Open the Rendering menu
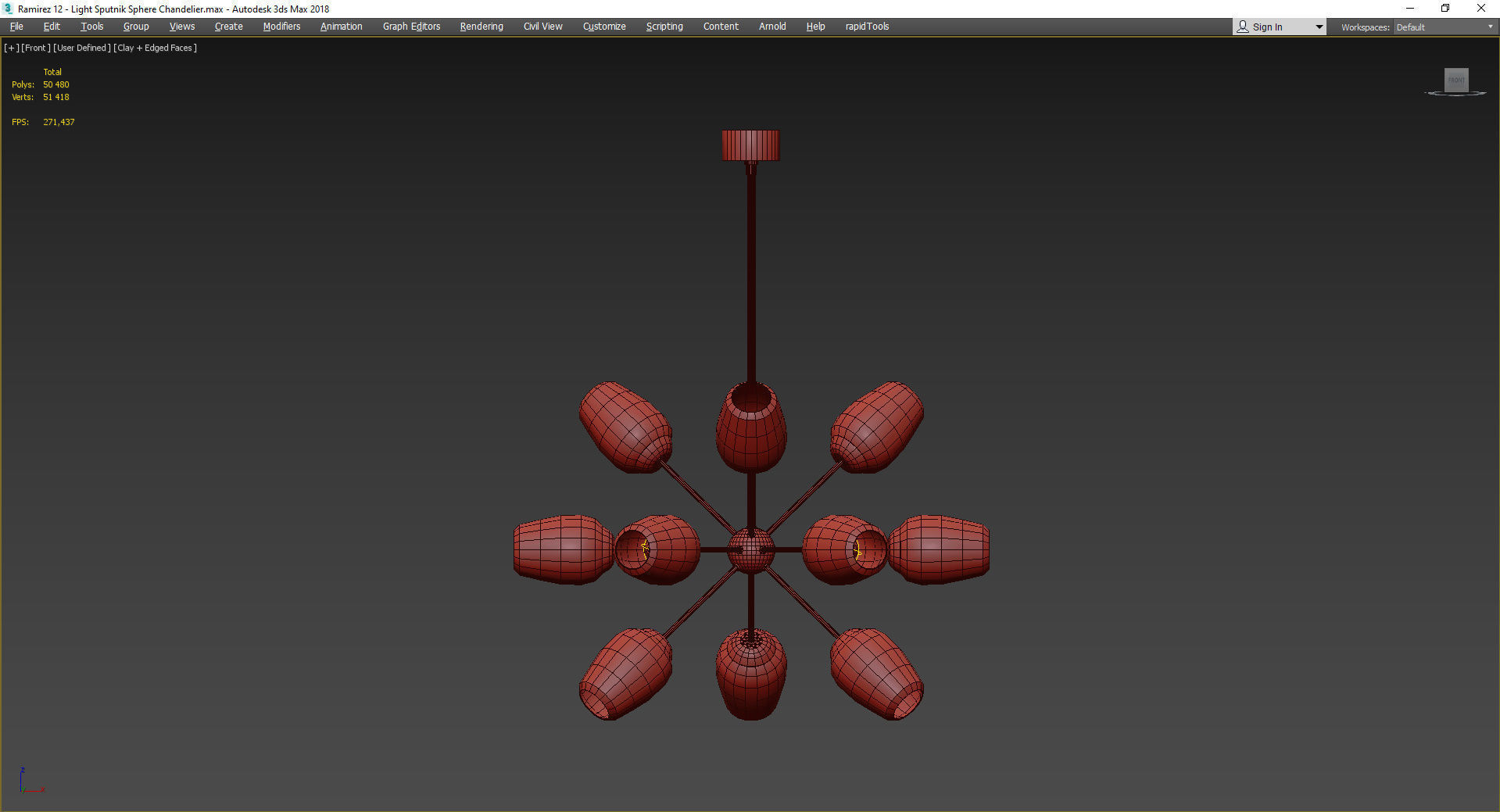Image resolution: width=1500 pixels, height=812 pixels. pos(482,27)
